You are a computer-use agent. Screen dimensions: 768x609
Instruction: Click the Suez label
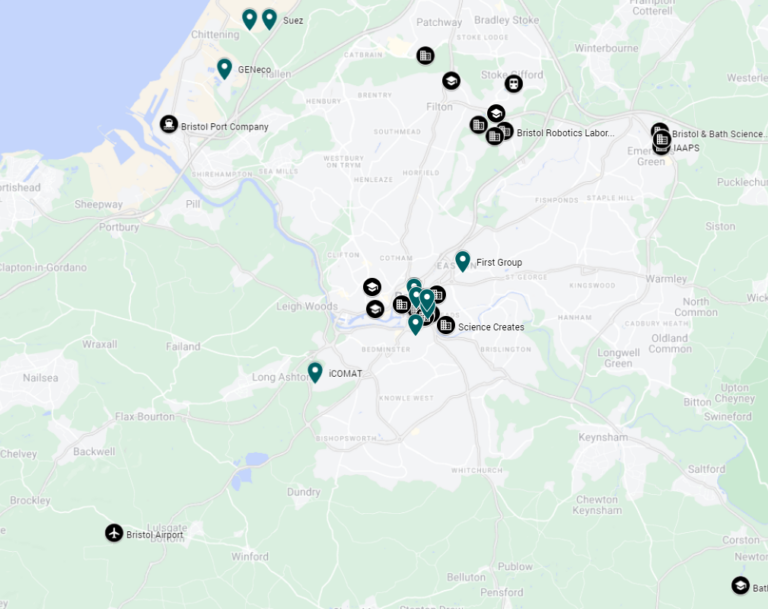tap(293, 21)
